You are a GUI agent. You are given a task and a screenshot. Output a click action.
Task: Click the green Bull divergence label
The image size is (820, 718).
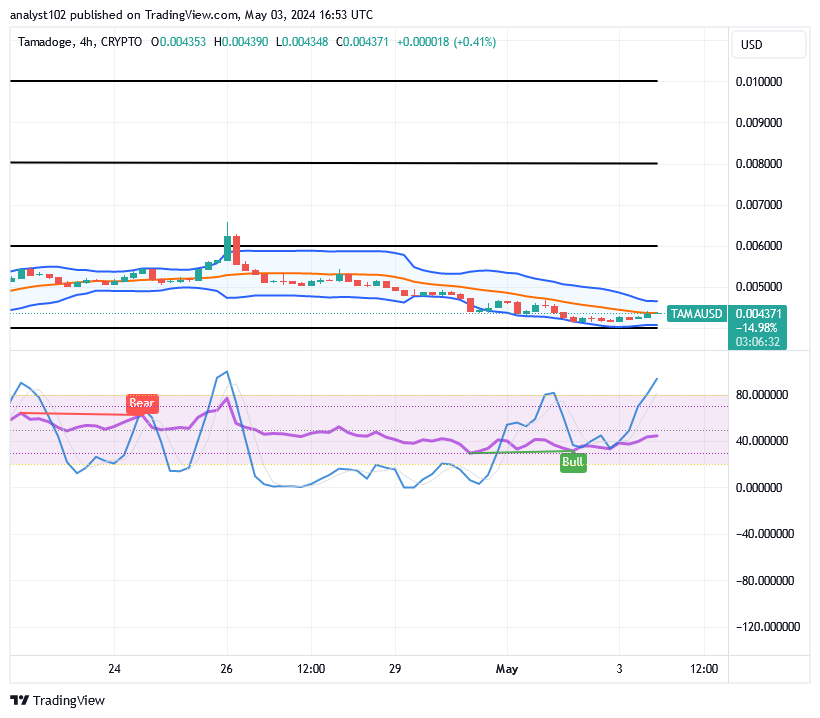[x=573, y=462]
